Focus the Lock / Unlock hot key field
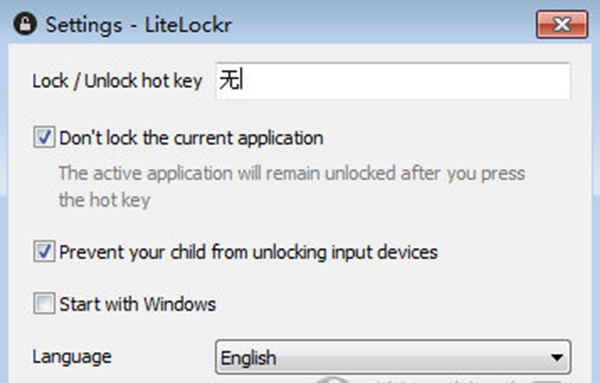600x383 pixels. (393, 81)
